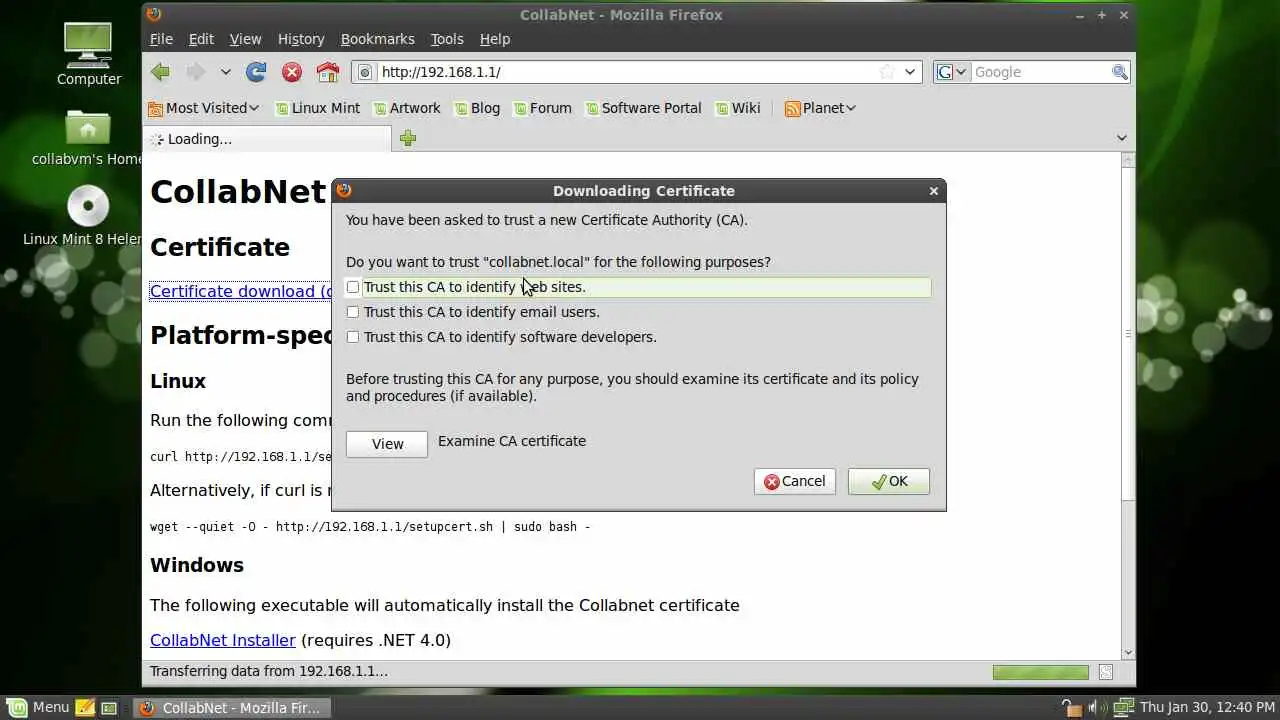Open the list all tabs dropdown

click(1121, 138)
